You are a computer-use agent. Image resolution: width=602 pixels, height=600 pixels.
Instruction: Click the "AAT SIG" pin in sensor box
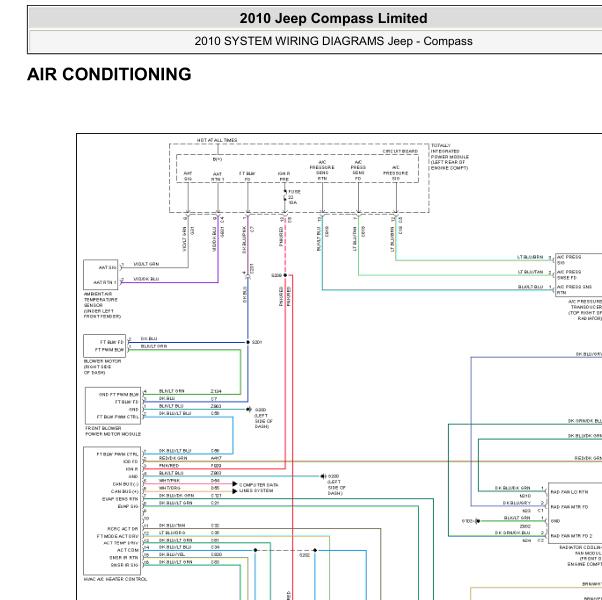pyautogui.click(x=107, y=267)
